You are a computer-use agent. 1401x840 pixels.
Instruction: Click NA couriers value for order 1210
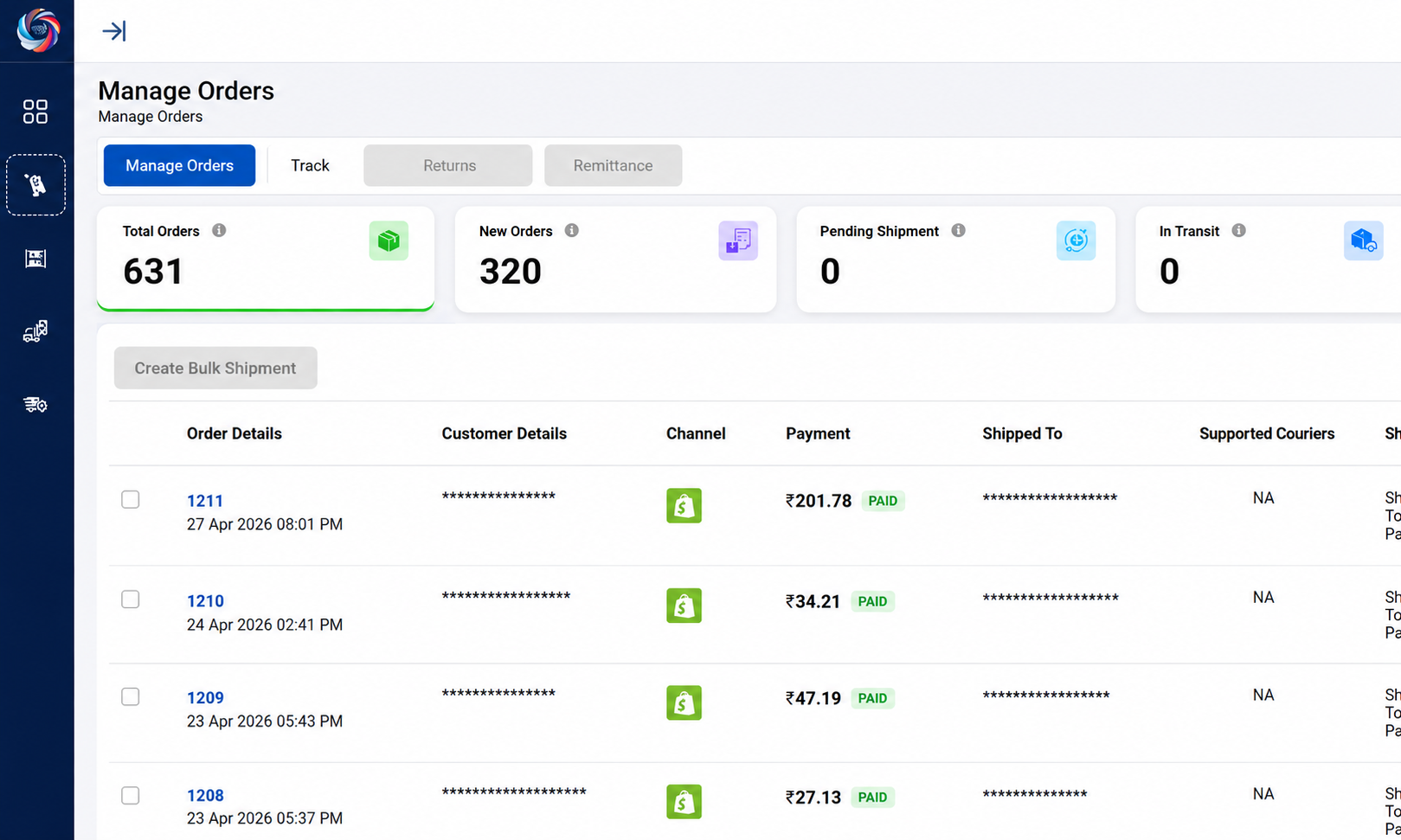[x=1263, y=598]
